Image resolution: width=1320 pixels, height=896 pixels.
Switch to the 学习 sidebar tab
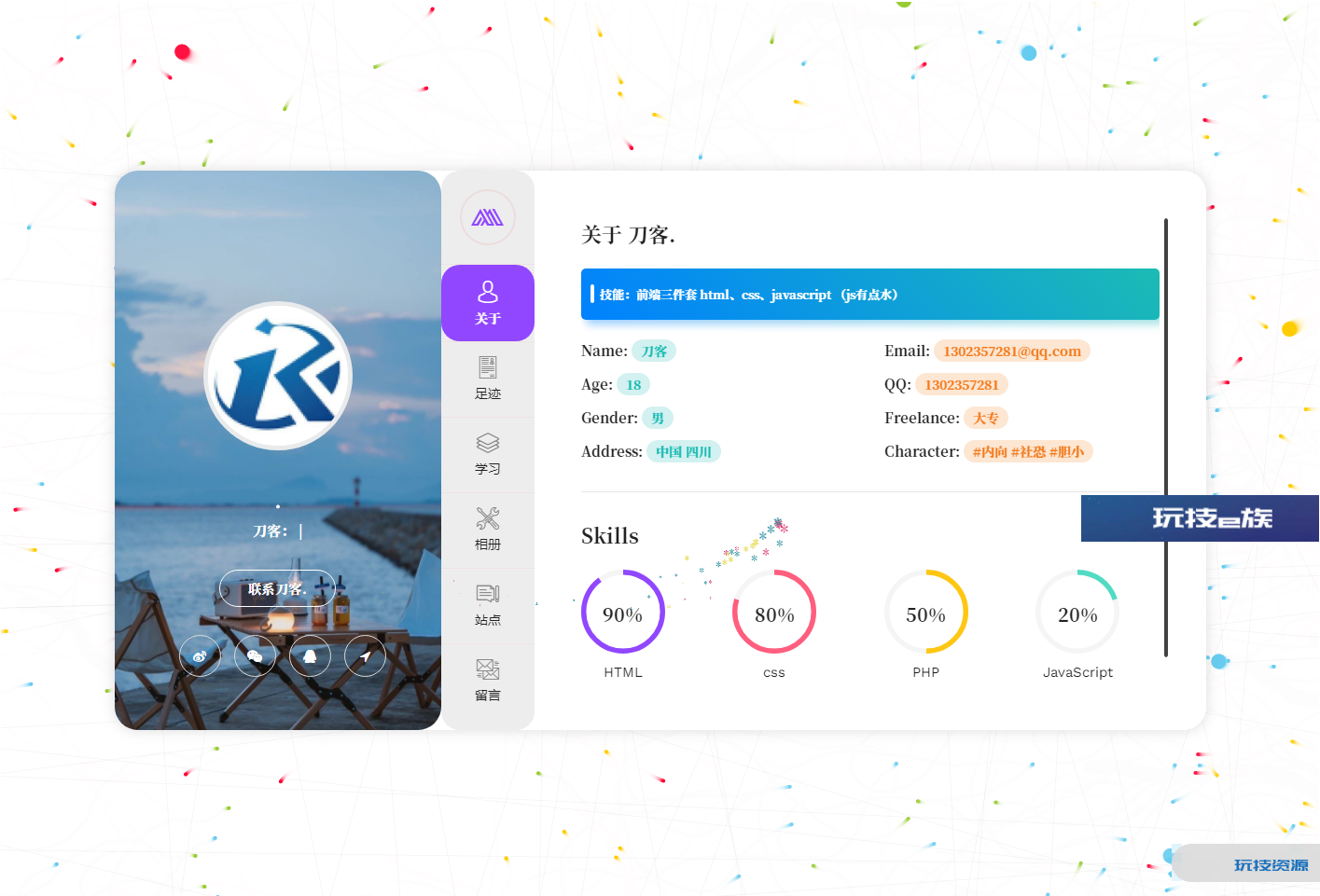pyautogui.click(x=488, y=454)
